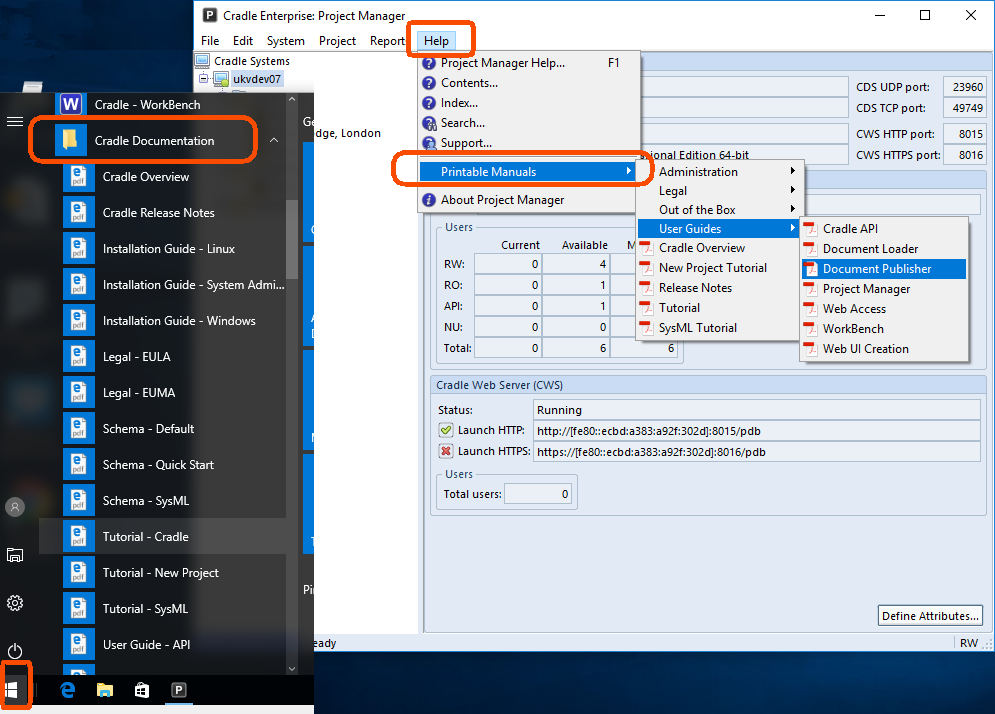Choose Index... in Help menu

coord(528,103)
